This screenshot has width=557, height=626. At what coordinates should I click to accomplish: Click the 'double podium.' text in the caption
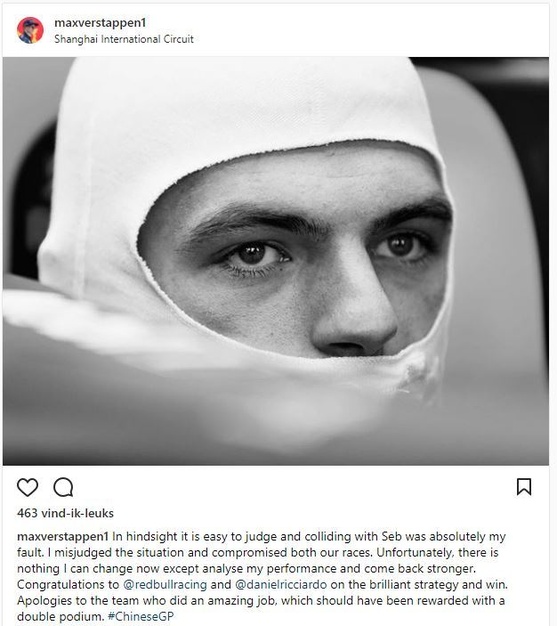click(x=61, y=616)
